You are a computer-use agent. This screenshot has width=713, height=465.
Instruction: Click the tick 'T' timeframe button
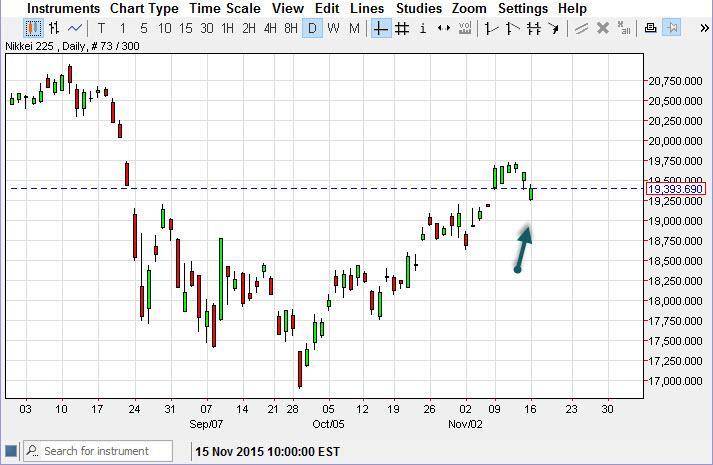(101, 28)
